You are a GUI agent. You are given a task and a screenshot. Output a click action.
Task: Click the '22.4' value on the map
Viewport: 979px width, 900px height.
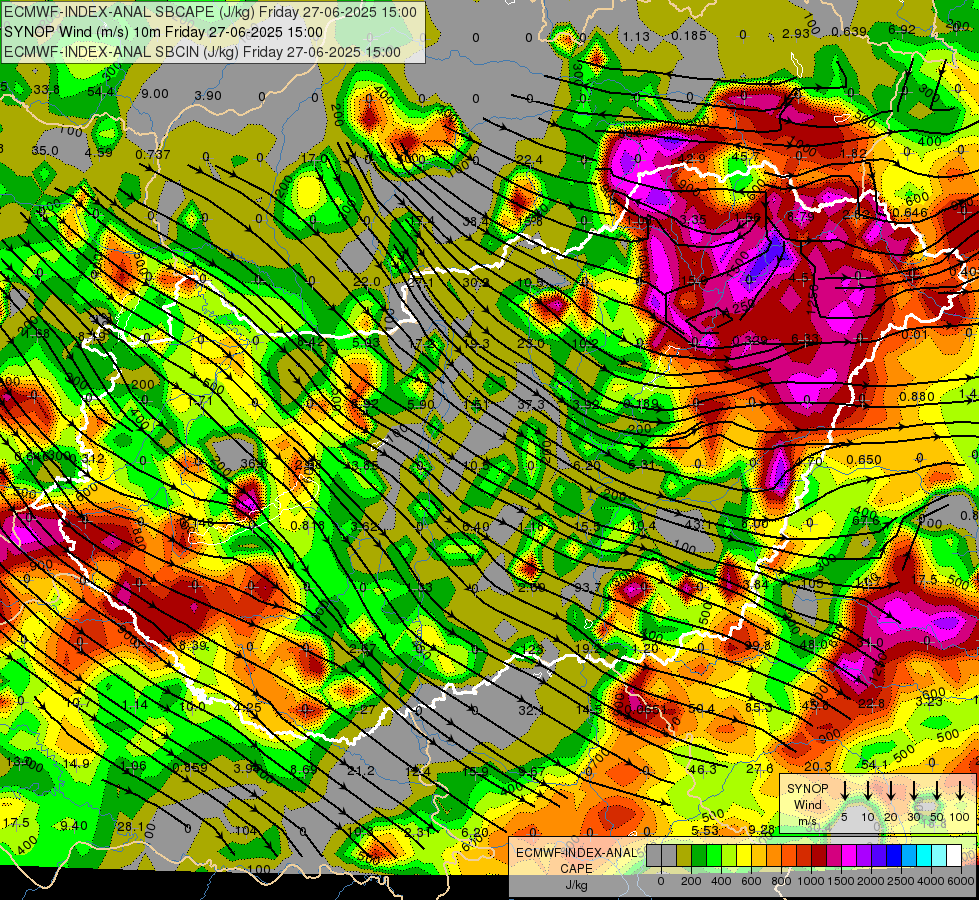tap(529, 161)
